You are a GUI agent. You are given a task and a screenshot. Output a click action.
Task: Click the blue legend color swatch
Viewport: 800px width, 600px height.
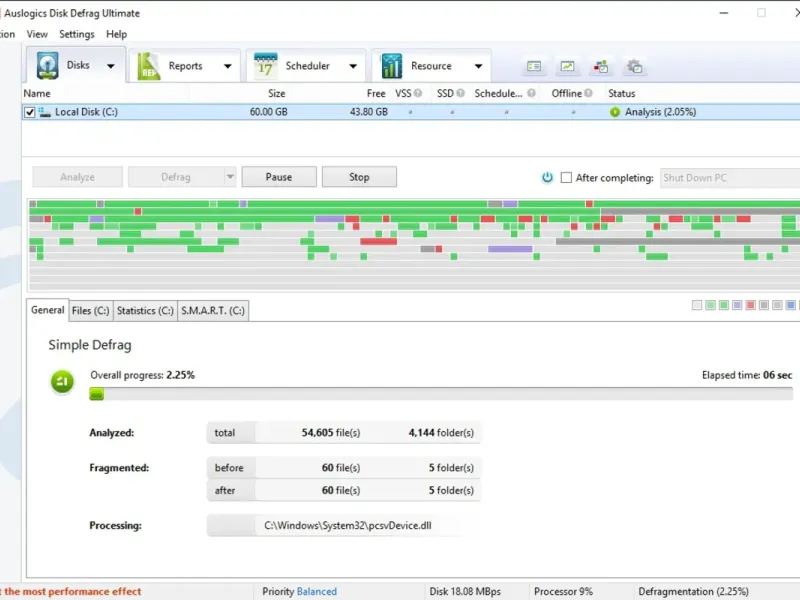(790, 305)
